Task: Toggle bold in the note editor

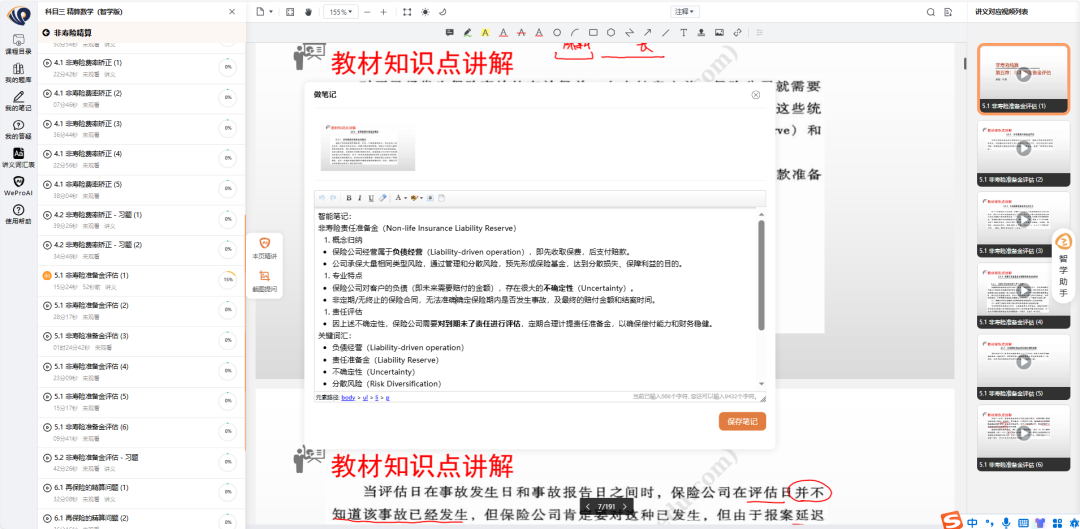Action: pos(347,198)
